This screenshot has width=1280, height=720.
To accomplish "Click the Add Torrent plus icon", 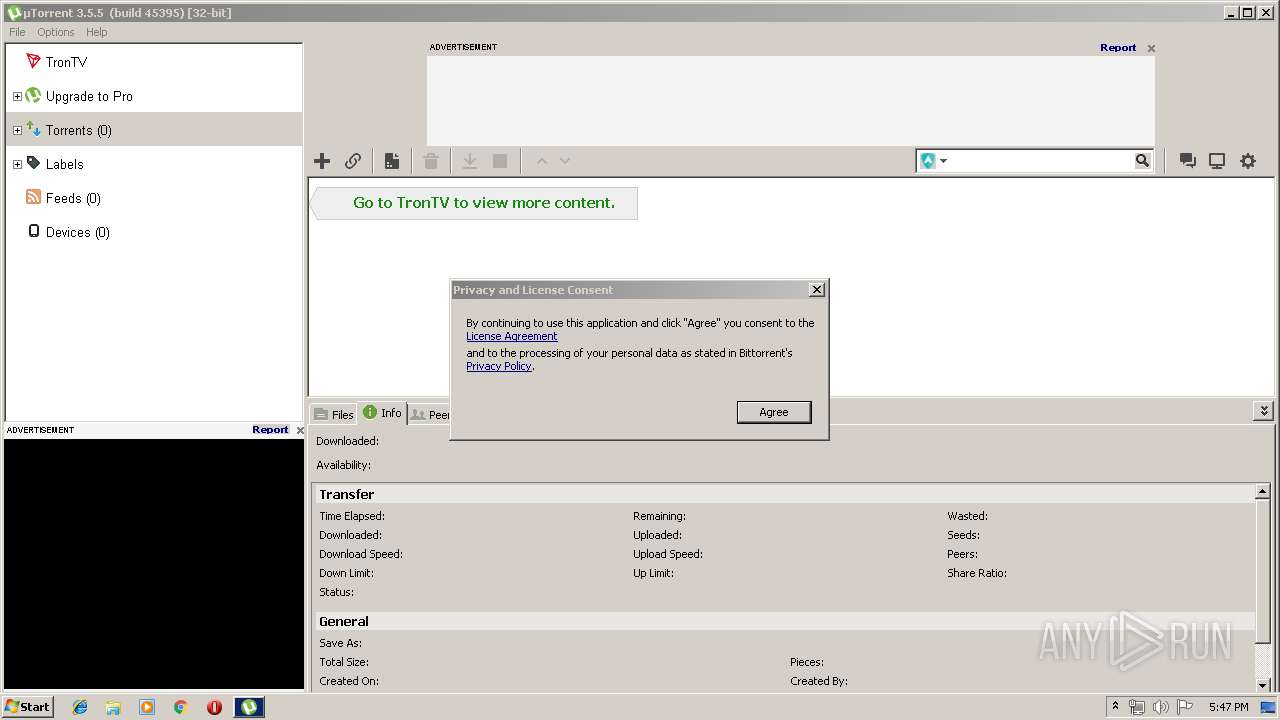I will tap(322, 161).
